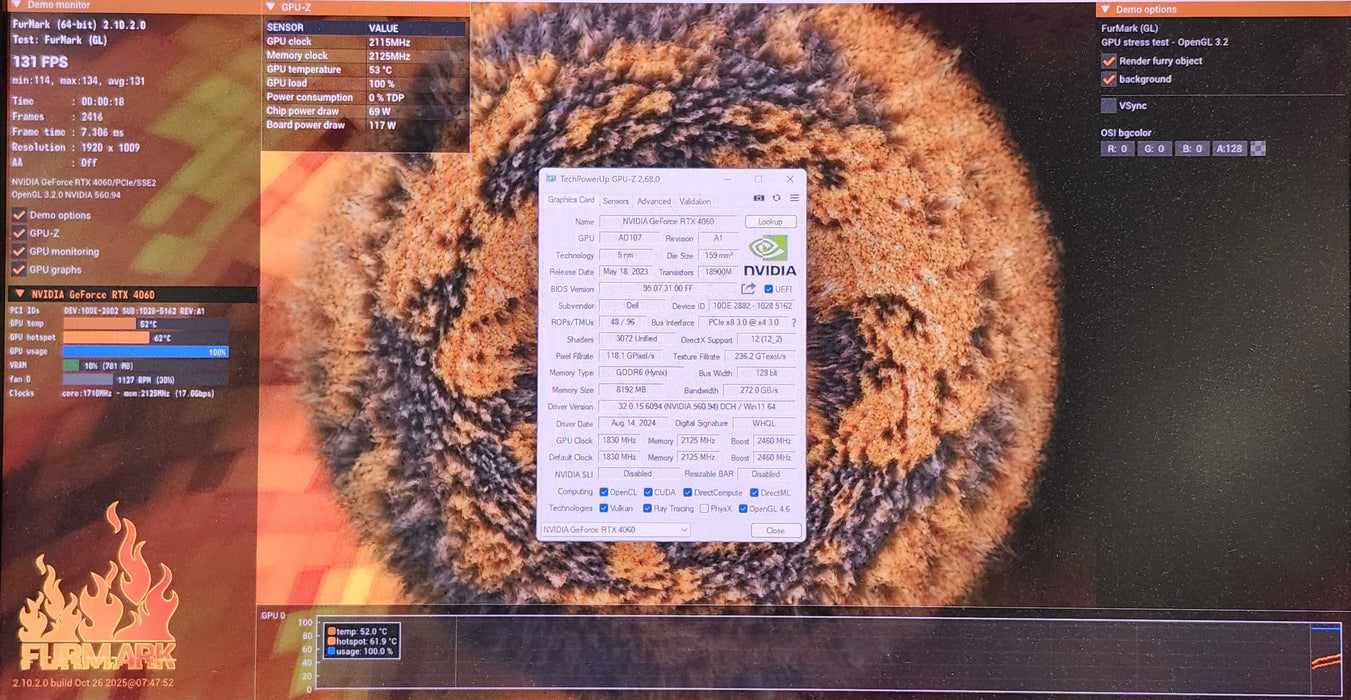Screen dimensions: 1351x700
Task: Switch to the Sensors tab
Action: tap(616, 201)
